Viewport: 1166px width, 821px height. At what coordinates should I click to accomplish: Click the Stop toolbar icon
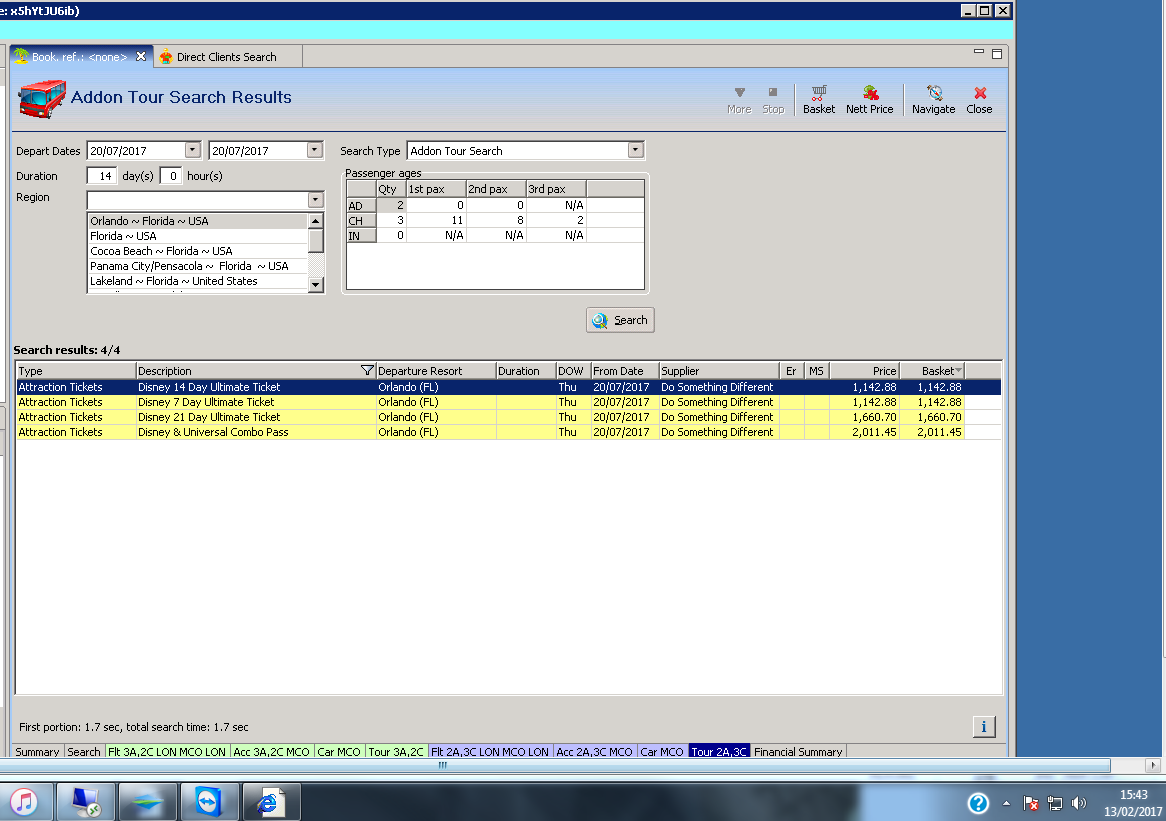(x=773, y=99)
